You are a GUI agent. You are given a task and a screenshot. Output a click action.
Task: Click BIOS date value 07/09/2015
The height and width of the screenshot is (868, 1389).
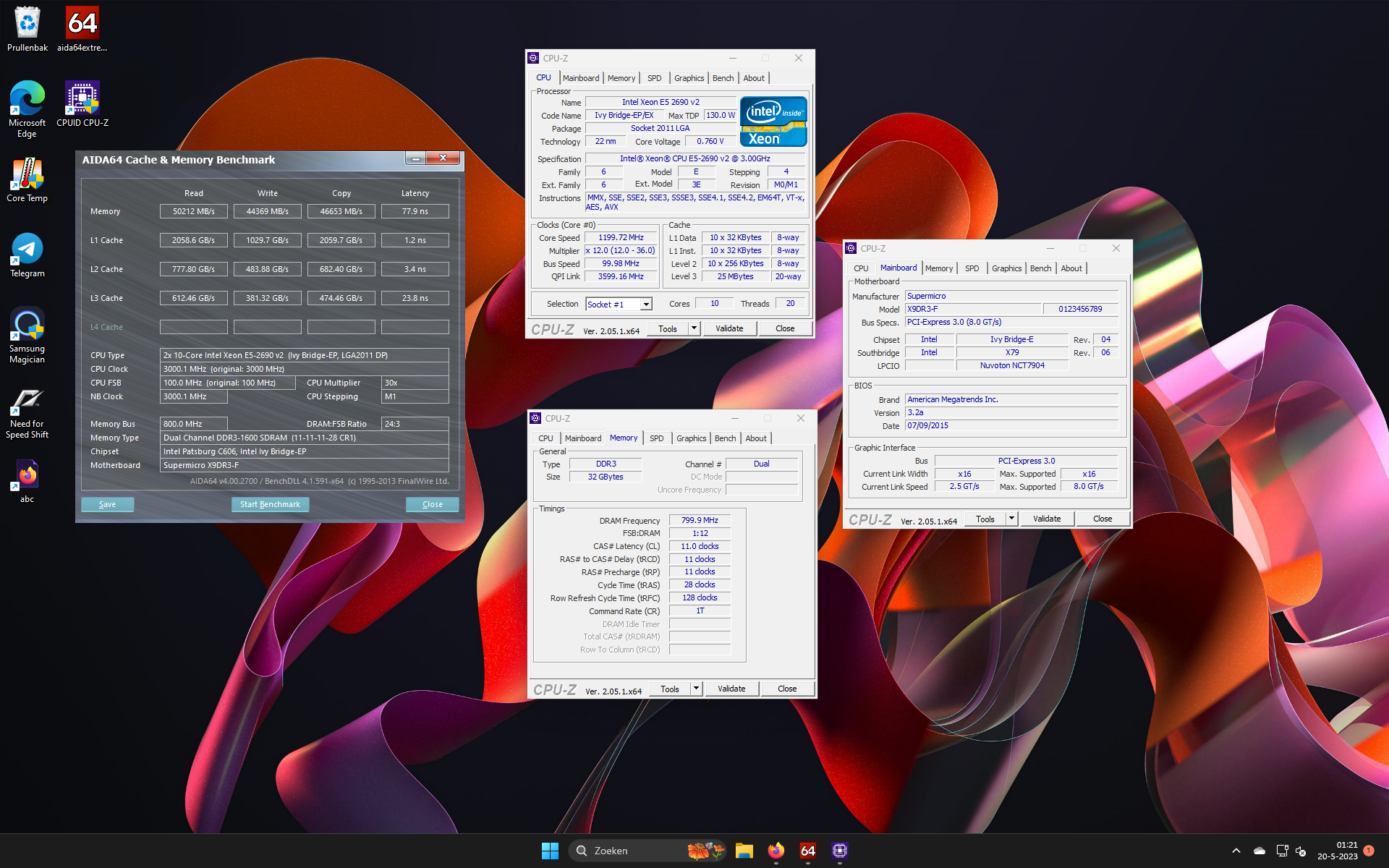(1011, 425)
